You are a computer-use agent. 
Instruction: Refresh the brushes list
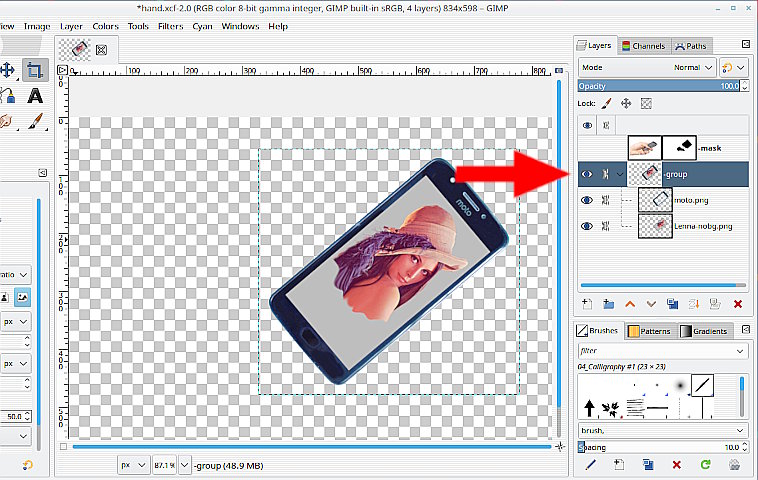pyautogui.click(x=706, y=464)
